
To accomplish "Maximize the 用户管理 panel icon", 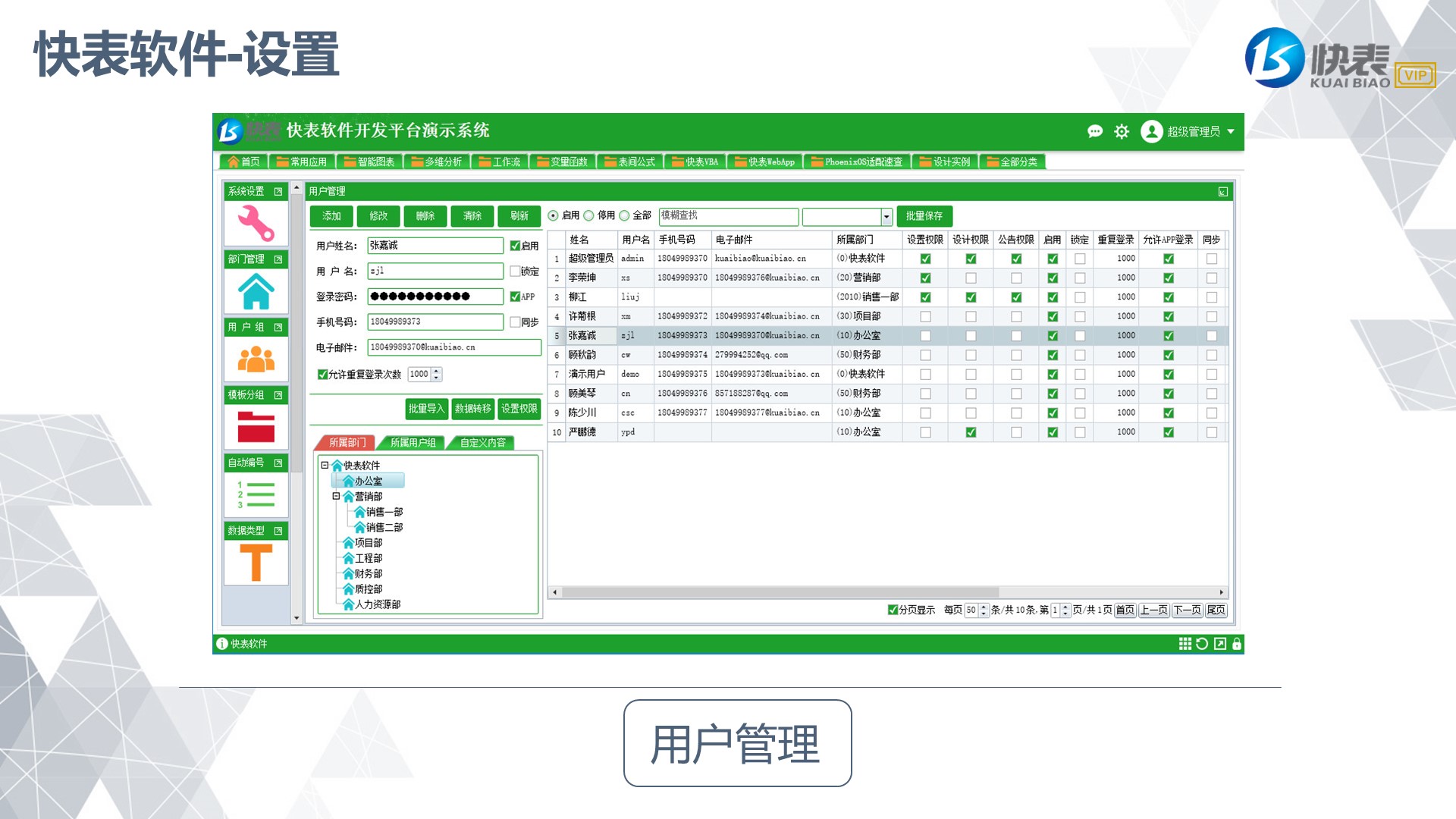I will click(1223, 192).
